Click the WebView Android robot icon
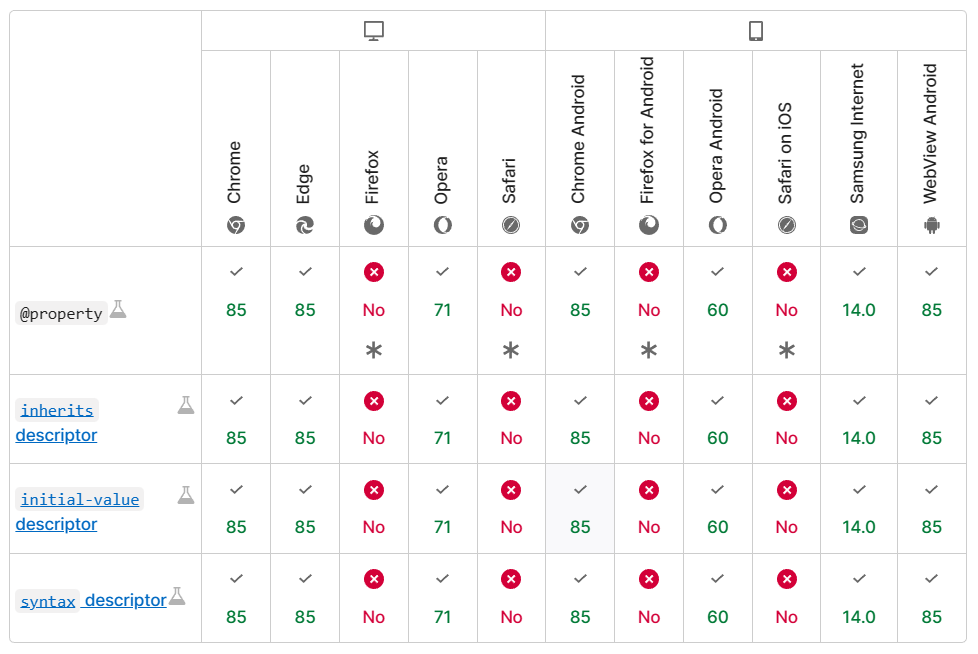 [x=932, y=226]
